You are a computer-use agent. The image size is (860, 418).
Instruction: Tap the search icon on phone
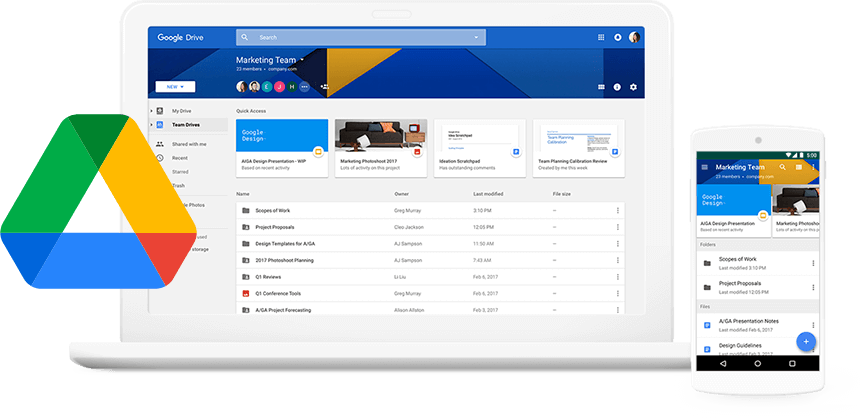click(x=783, y=167)
